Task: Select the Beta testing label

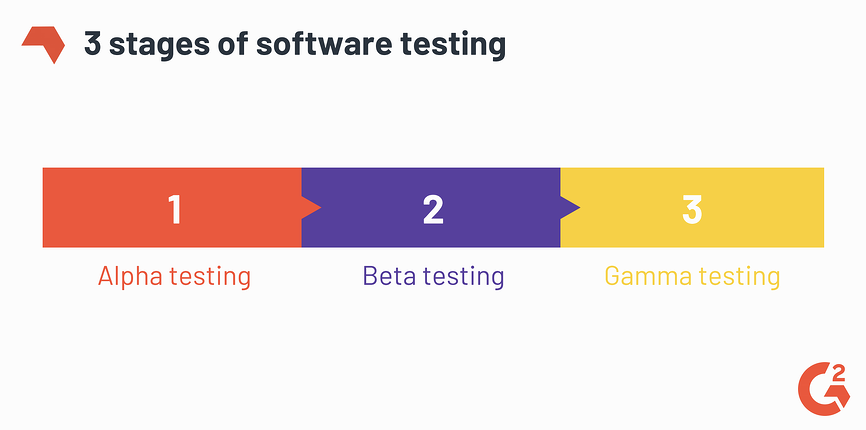Action: point(433,276)
